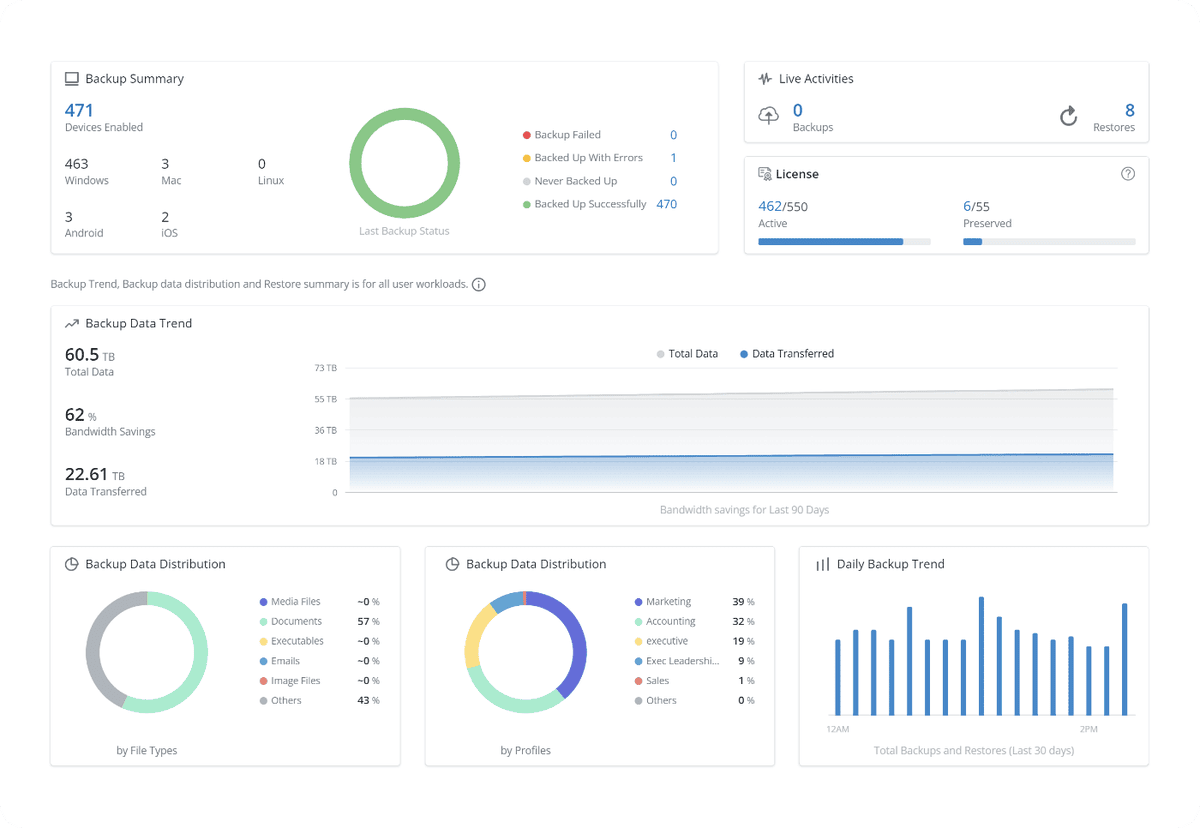Open the 471 Devices Enabled count

79,110
